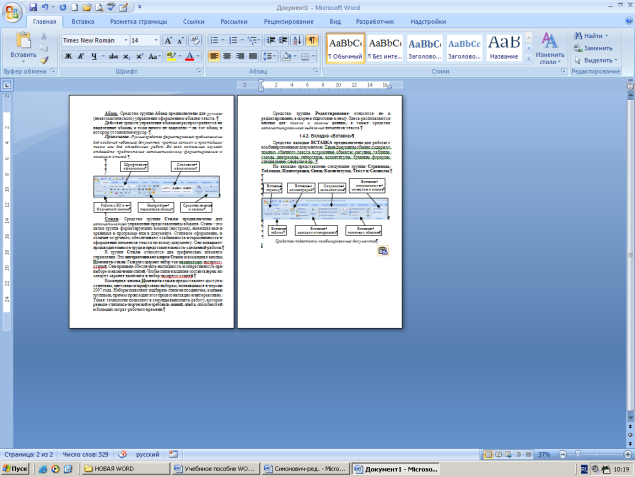Image resolution: width=635 pixels, height=477 pixels.
Task: Toggle paragraph marks ¶ display
Action: (x=311, y=40)
